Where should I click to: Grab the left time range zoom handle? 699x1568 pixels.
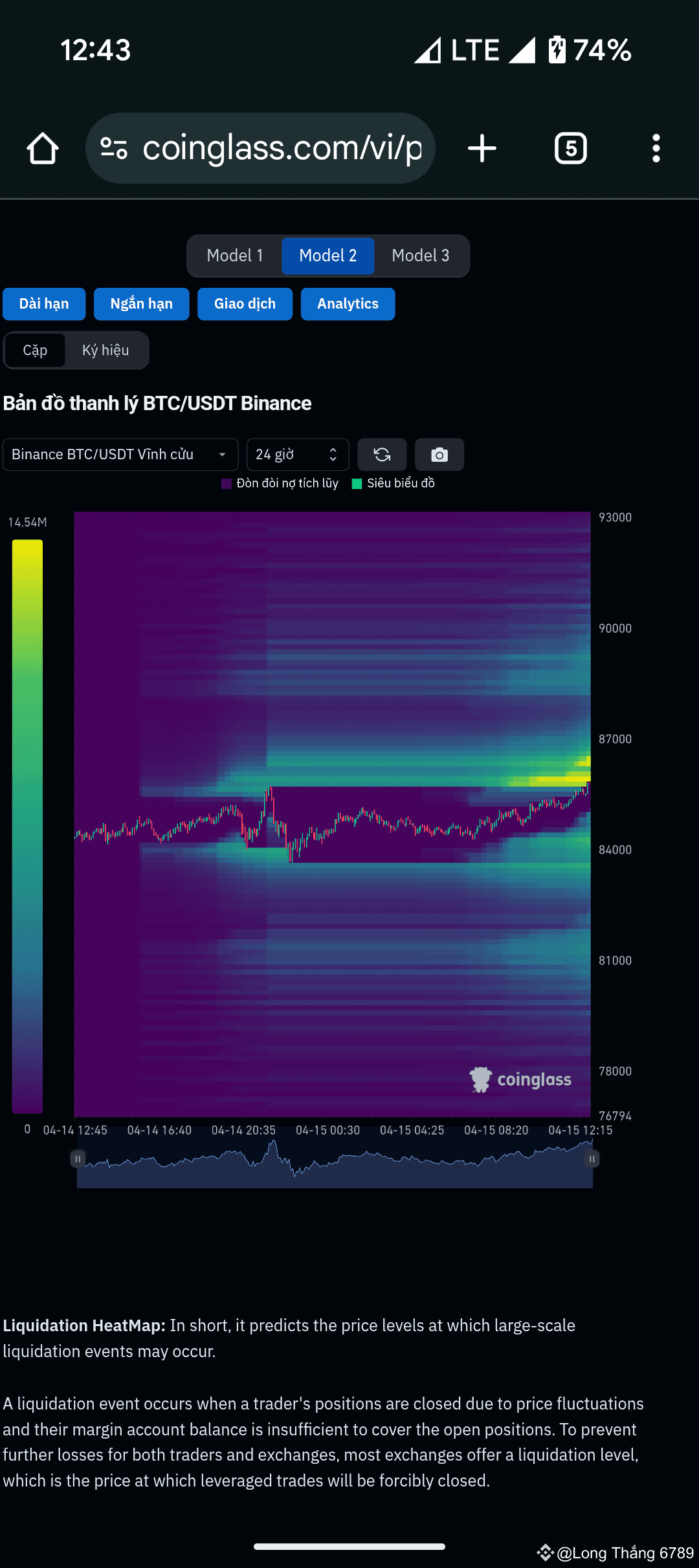pos(78,1159)
